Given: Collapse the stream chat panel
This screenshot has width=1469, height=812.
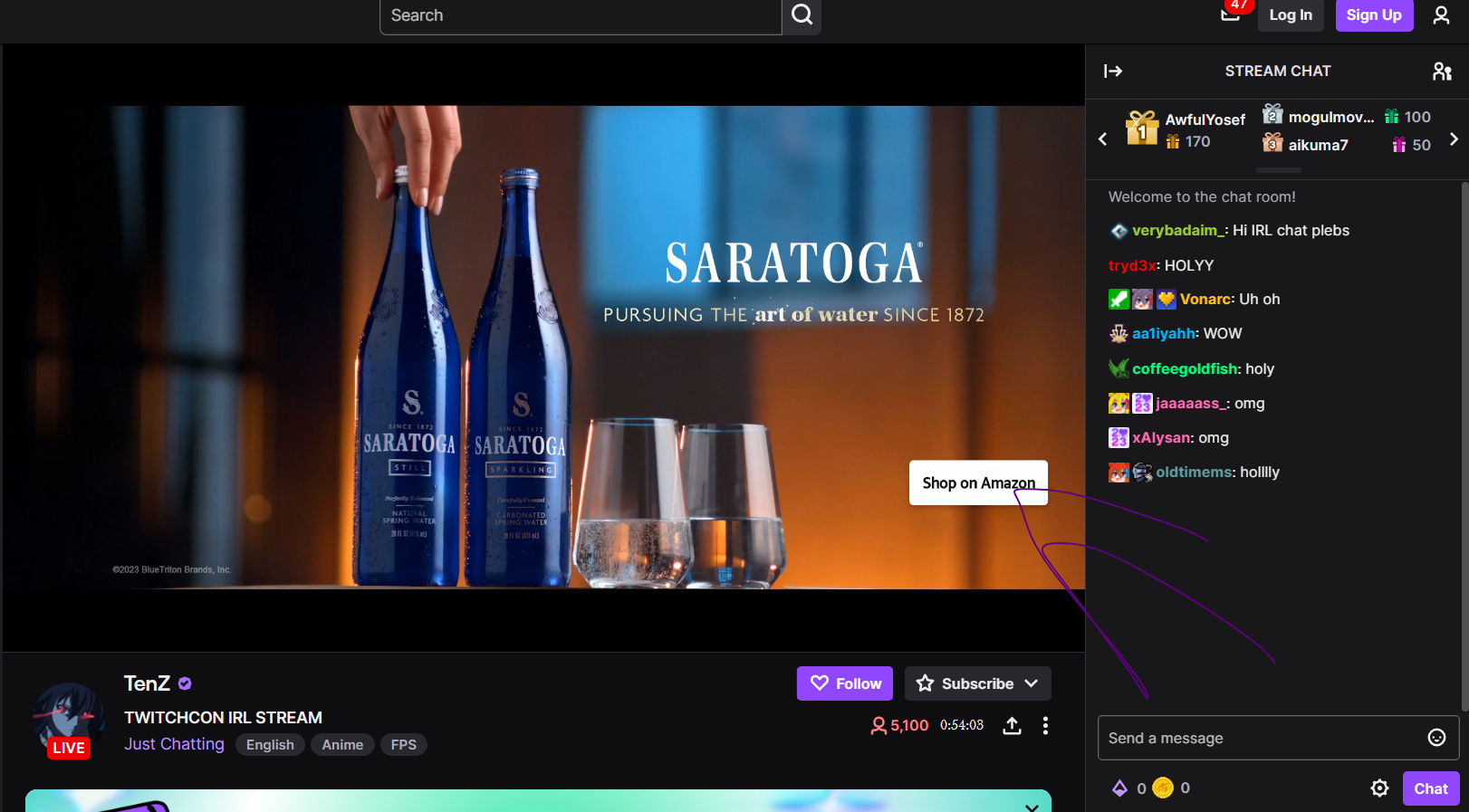Looking at the screenshot, I should (1113, 71).
